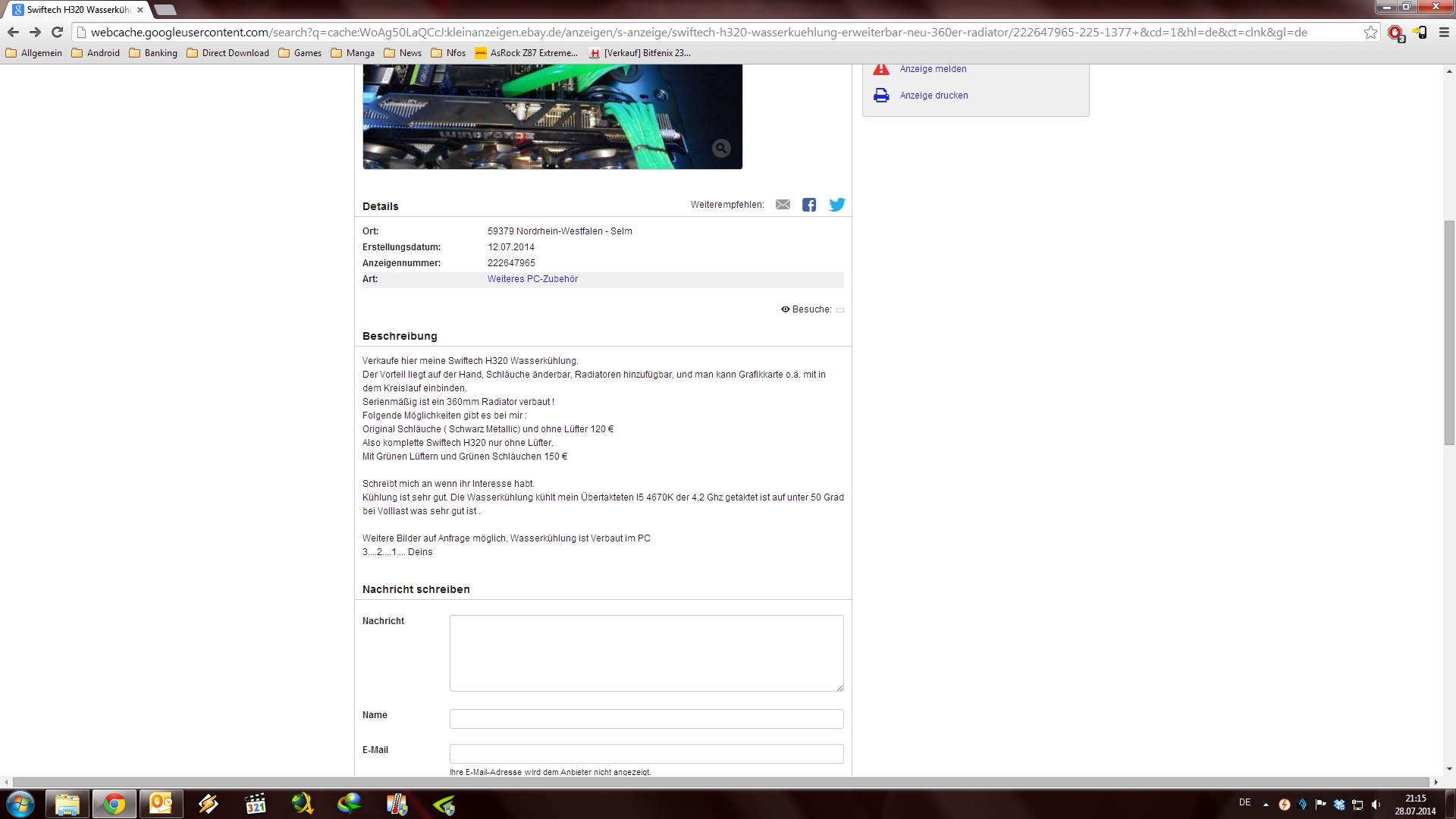Click the Show desktop button

pyautogui.click(x=1450, y=804)
